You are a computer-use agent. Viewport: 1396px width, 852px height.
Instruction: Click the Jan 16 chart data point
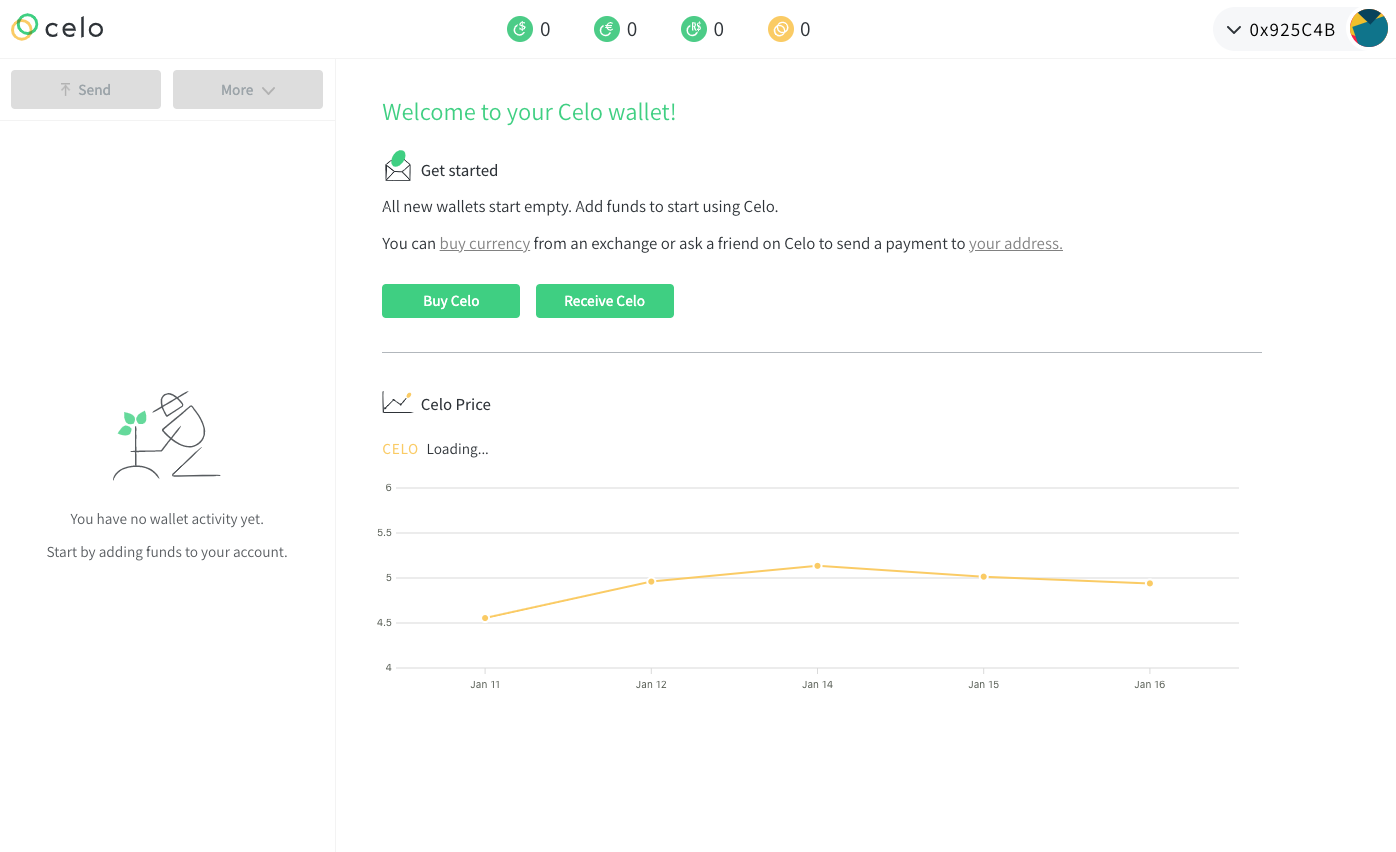[x=1150, y=583]
